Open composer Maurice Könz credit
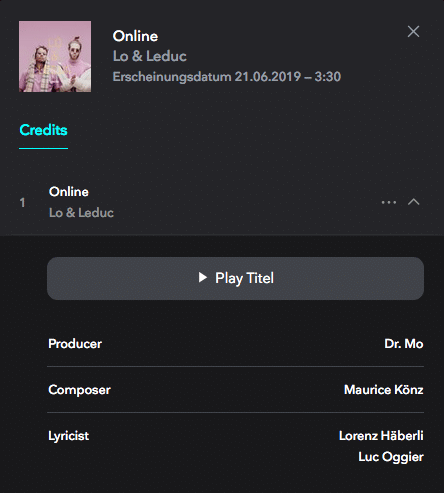 pos(384,390)
